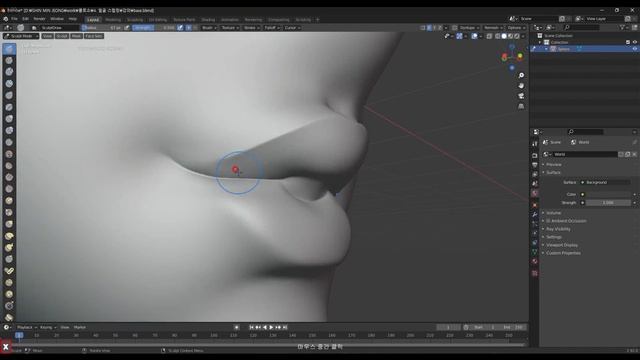Toggle X-ray viewport mode
The image size is (640, 360).
[x=489, y=36]
